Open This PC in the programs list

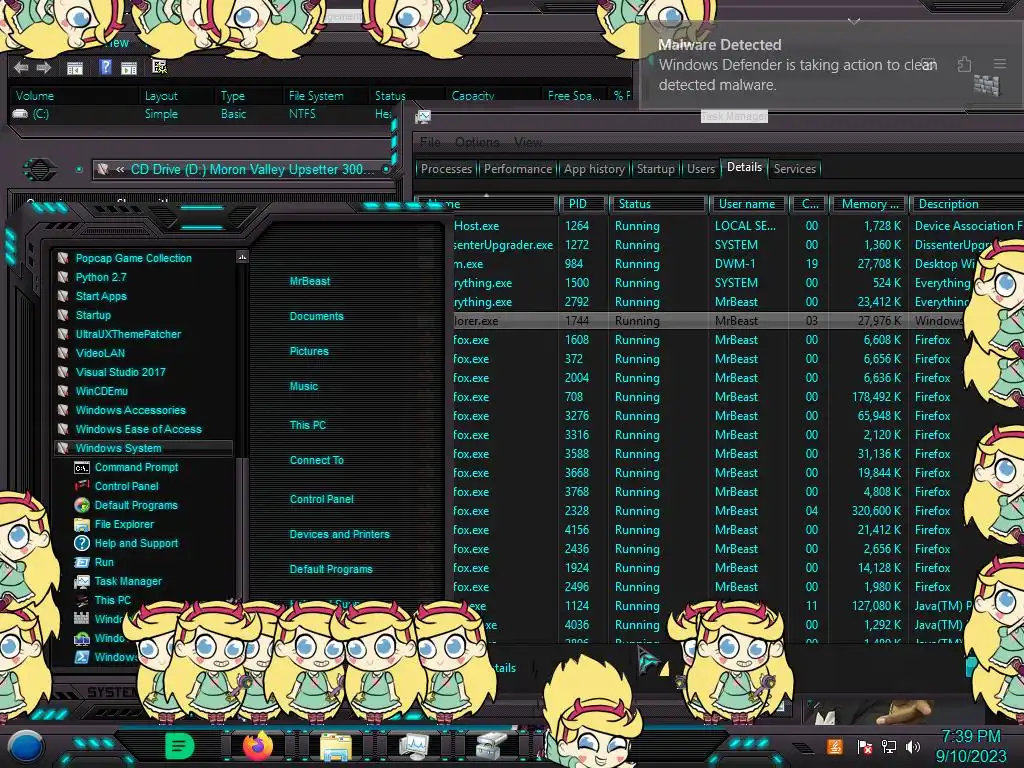click(x=112, y=600)
